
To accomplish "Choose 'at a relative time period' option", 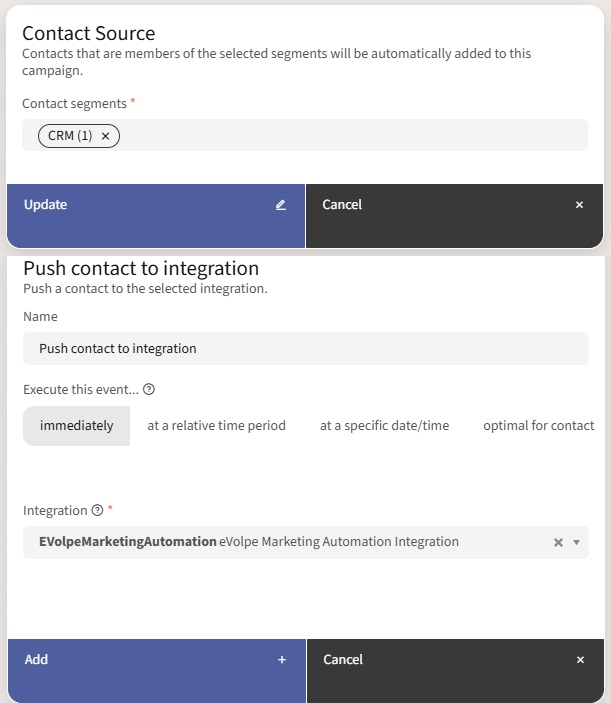I will 216,425.
